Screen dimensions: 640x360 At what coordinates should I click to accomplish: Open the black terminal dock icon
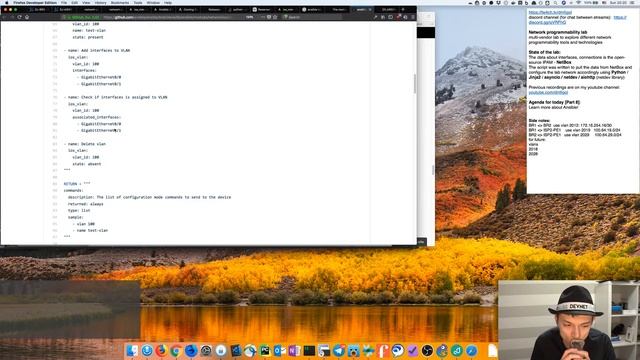point(309,351)
